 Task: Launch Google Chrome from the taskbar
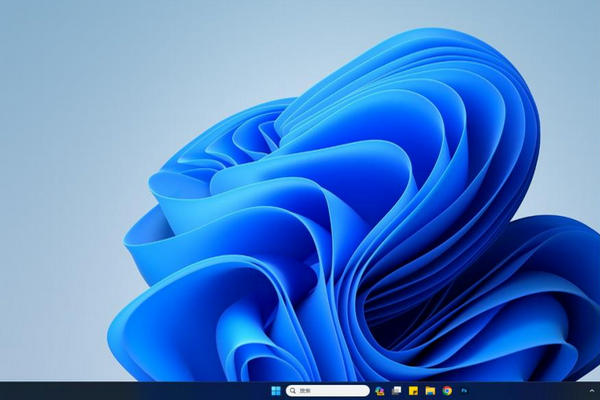click(447, 391)
